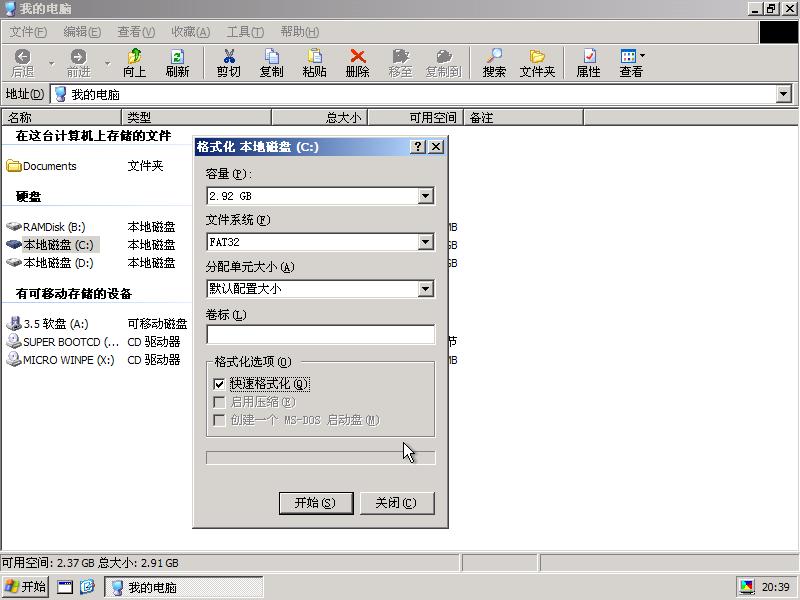The width and height of the screenshot is (800, 600).
Task: Open the 文件系统 FAT32 dropdown
Action: pyautogui.click(x=426, y=242)
